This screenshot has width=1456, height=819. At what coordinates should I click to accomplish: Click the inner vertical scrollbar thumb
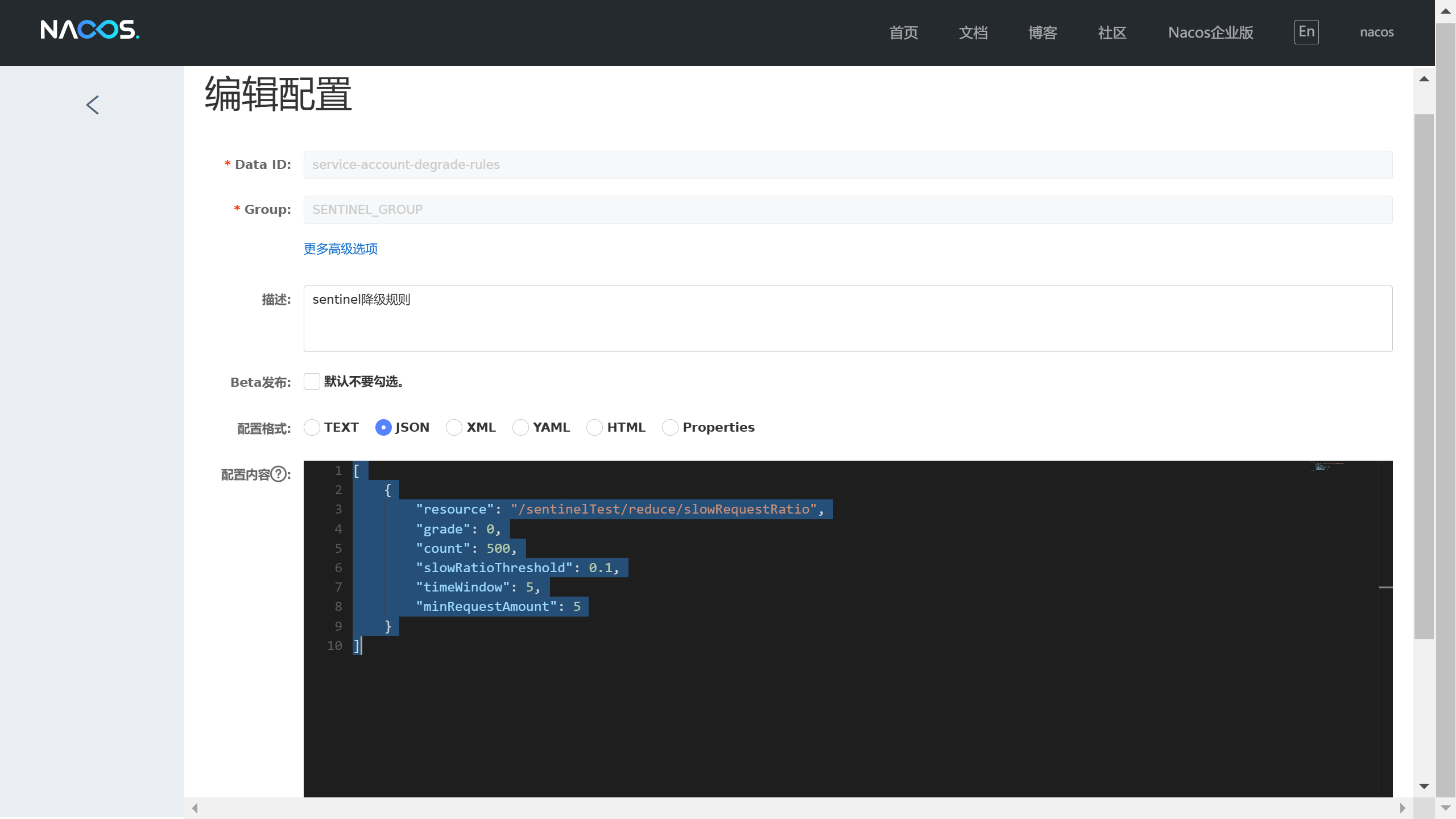tap(1424, 375)
